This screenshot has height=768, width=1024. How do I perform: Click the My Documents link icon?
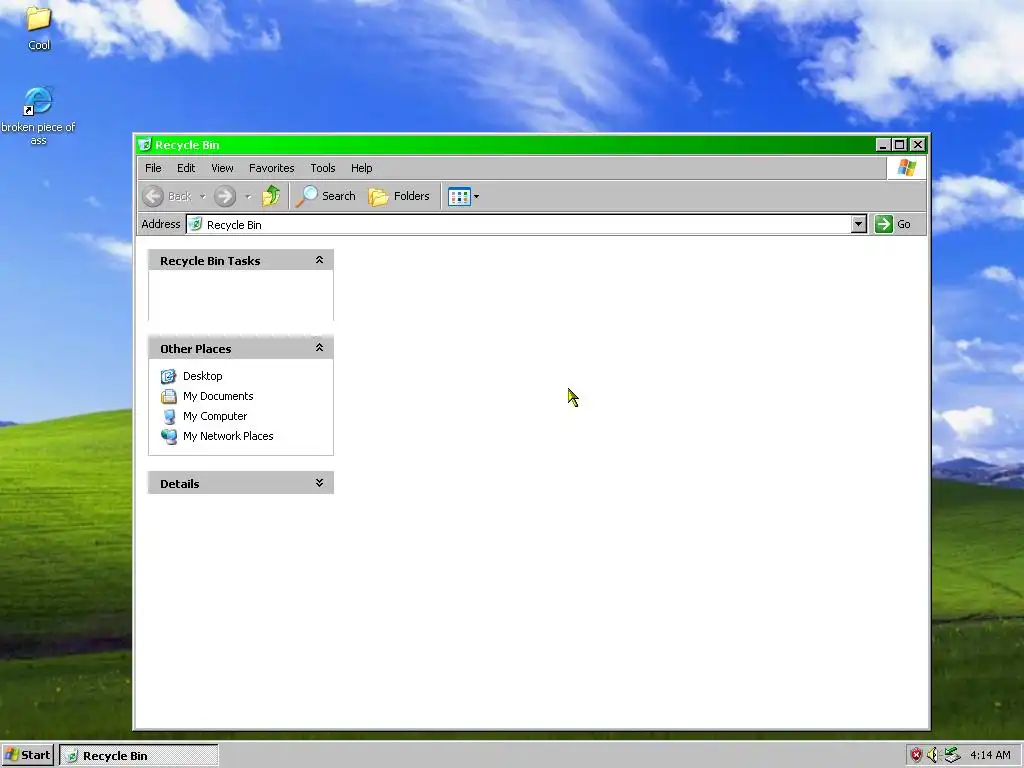click(x=168, y=396)
